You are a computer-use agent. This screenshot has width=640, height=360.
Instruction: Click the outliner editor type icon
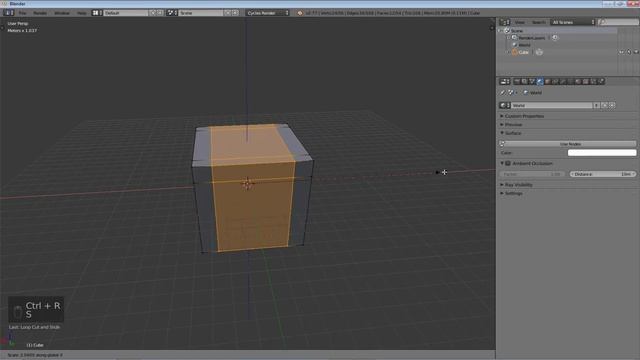click(x=505, y=22)
